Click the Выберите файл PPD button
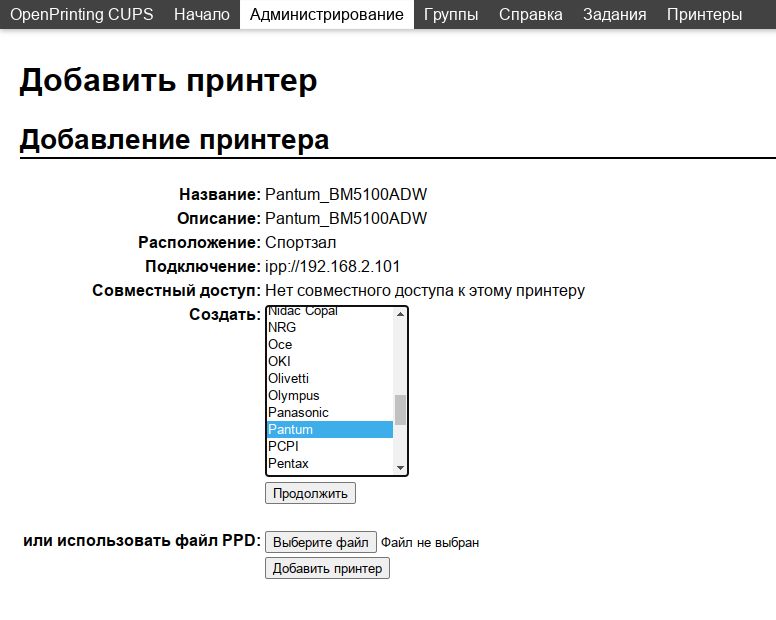This screenshot has width=776, height=620. [x=321, y=542]
